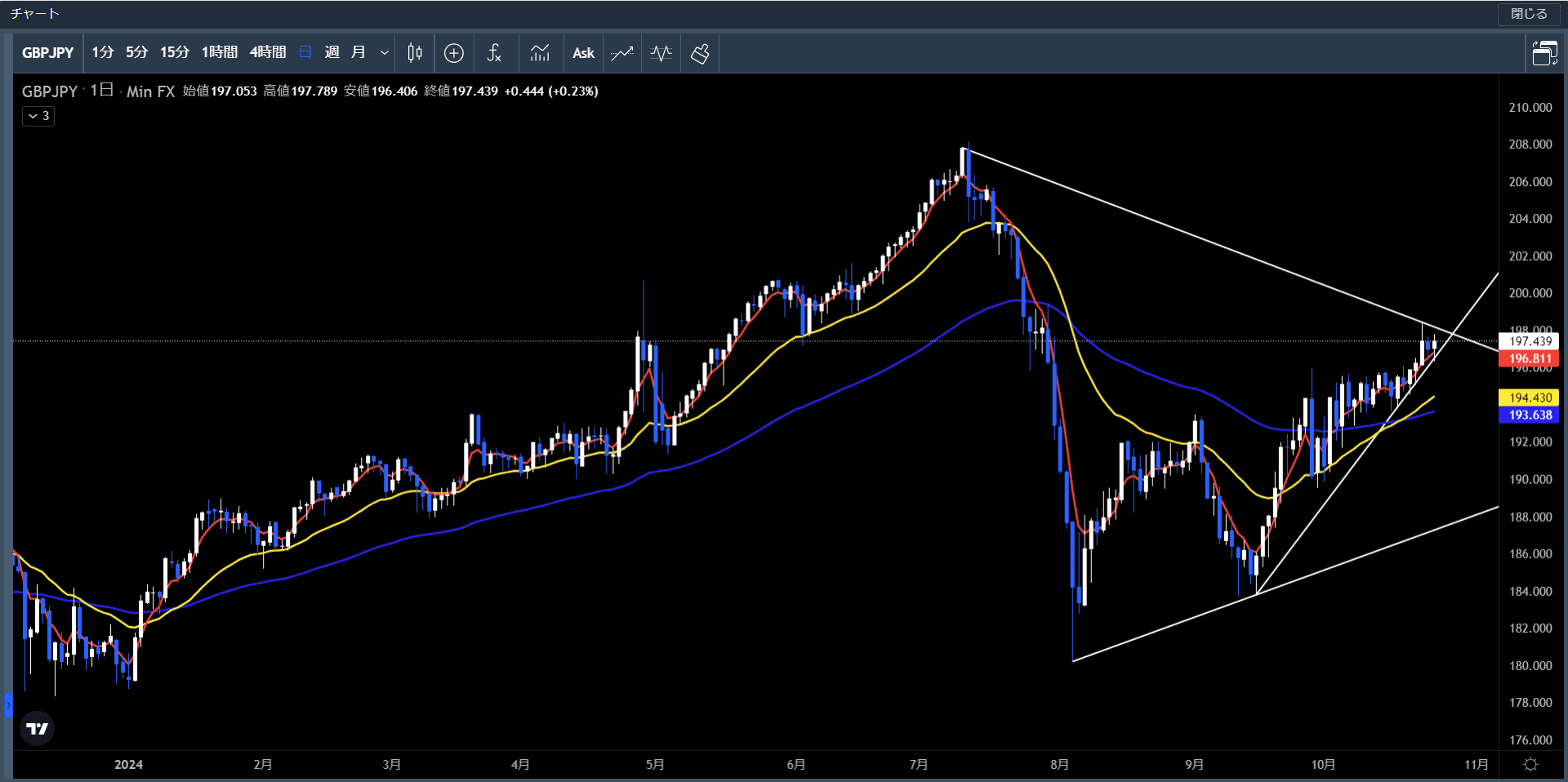Click the 安値196.406 value in legend
The height and width of the screenshot is (782, 1568).
coord(381,91)
